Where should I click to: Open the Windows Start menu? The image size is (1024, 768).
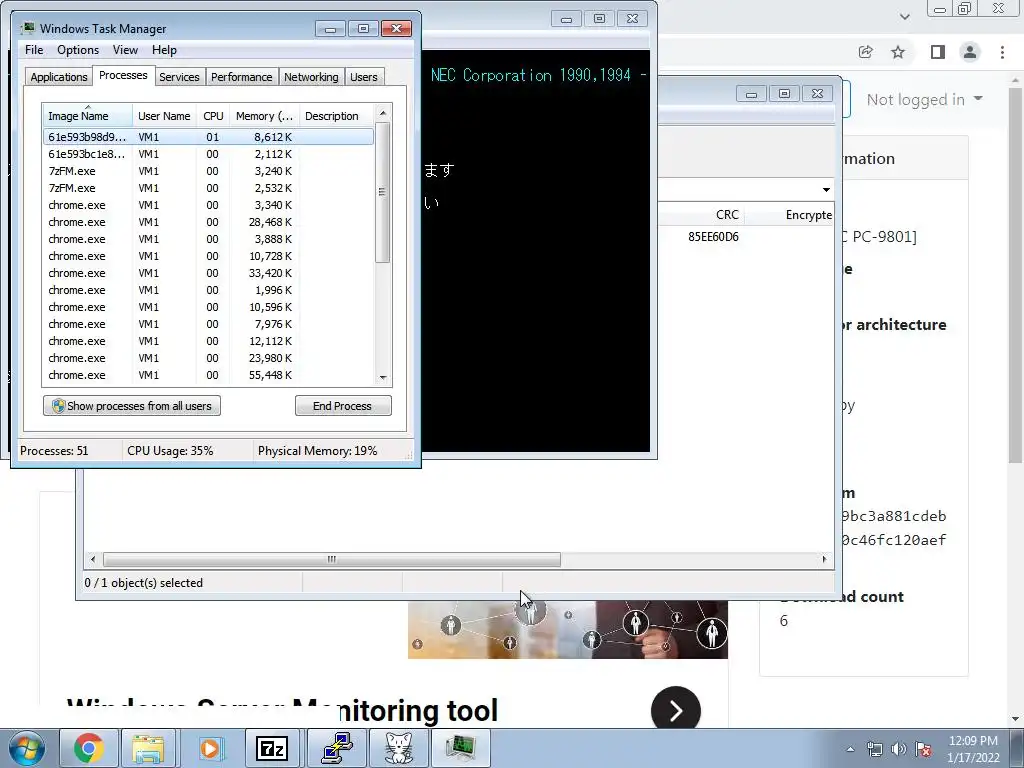(27, 748)
